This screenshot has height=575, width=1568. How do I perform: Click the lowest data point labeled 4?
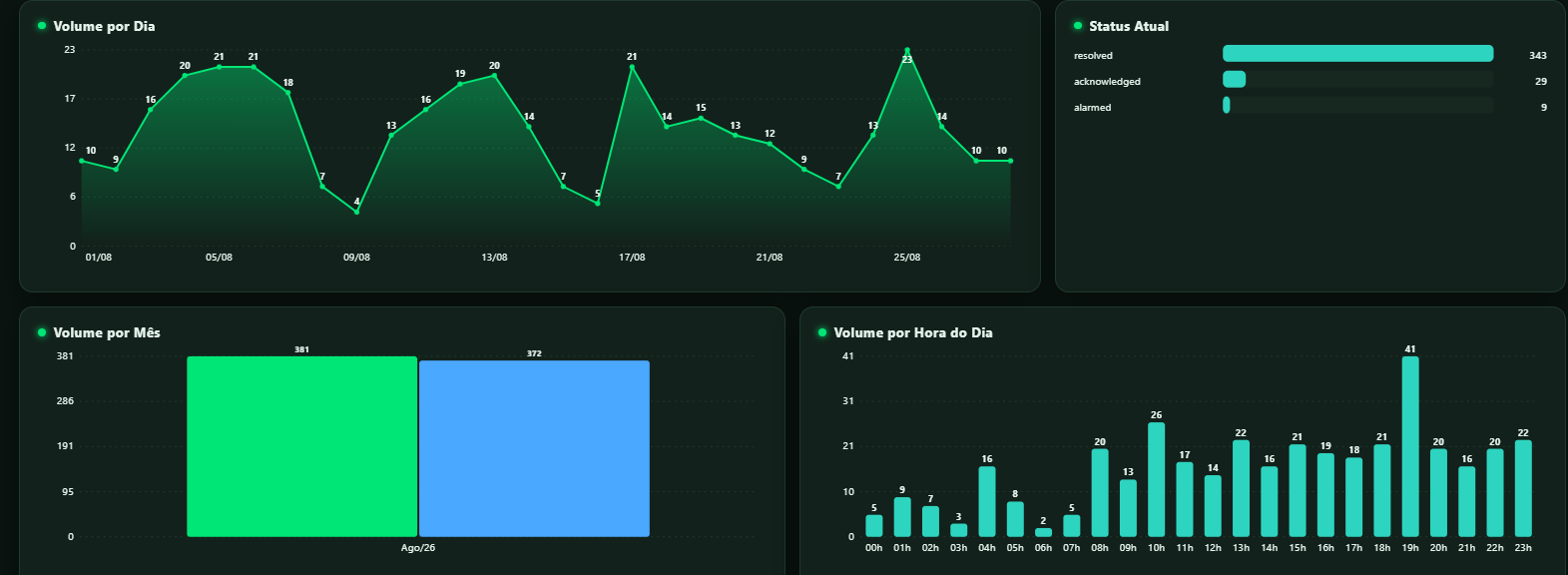(x=356, y=212)
